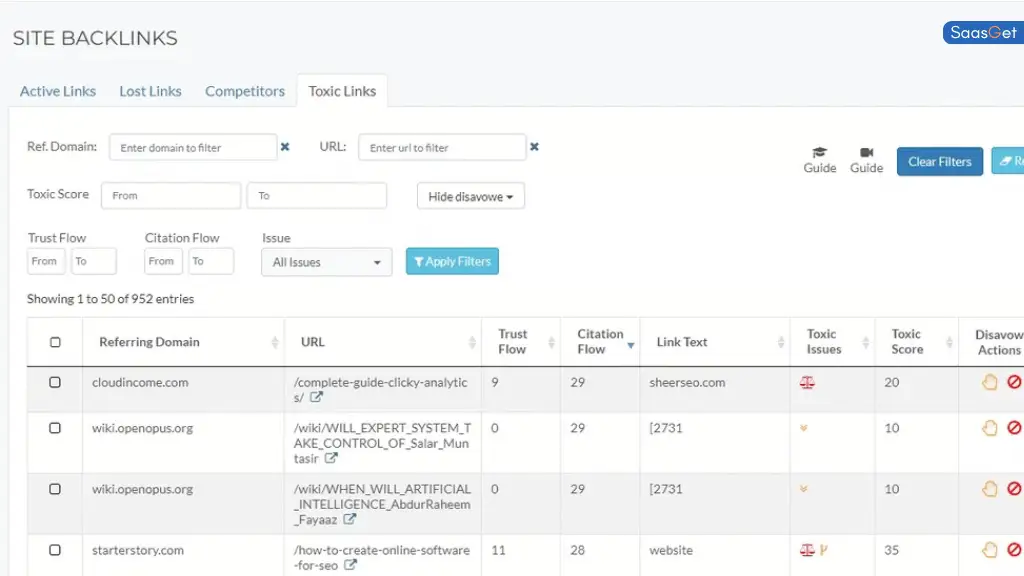Click the flag issue icon for starterstory.com
The image size is (1024, 576).
coord(824,551)
